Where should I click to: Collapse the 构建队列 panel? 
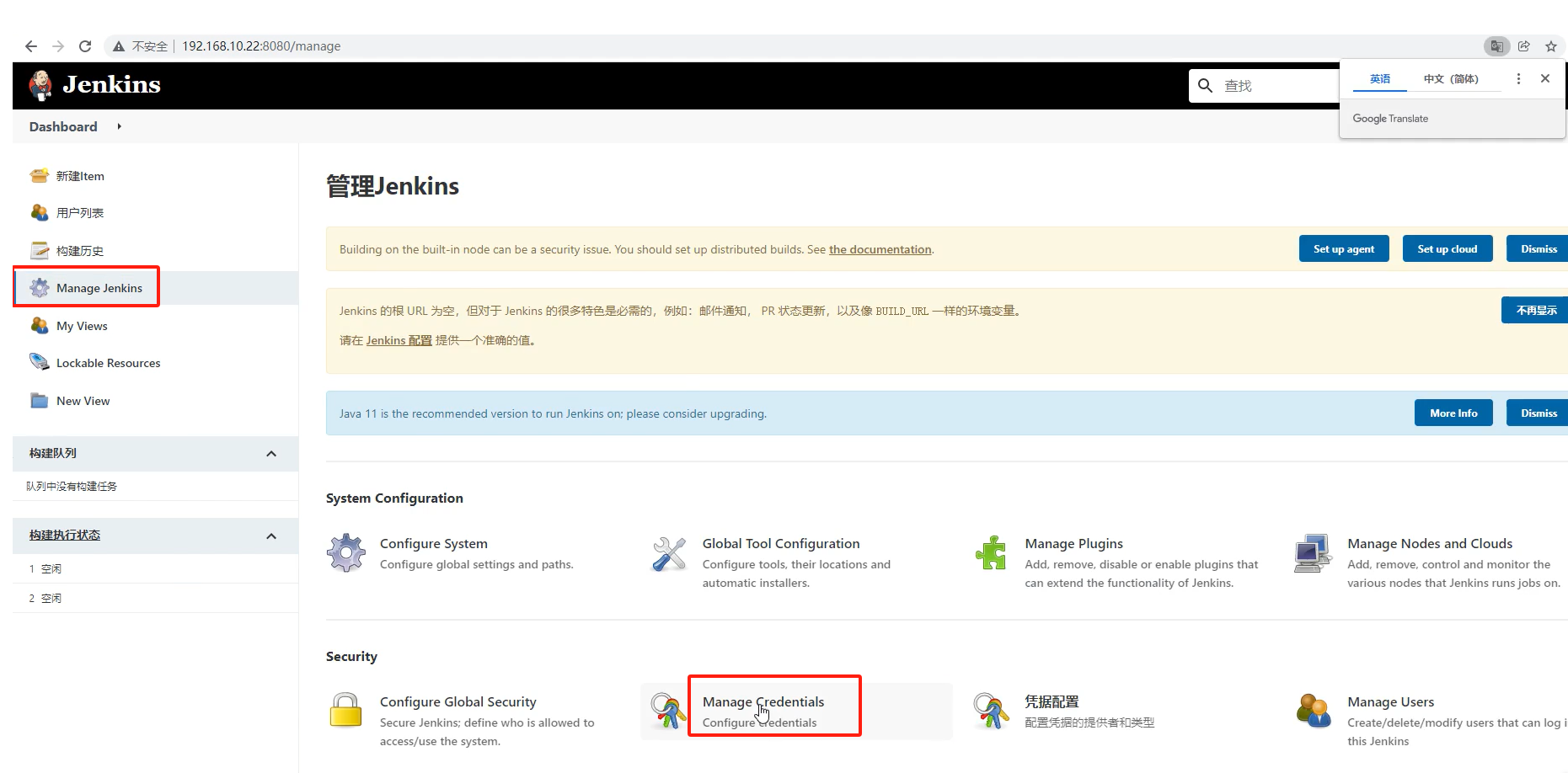pyautogui.click(x=271, y=454)
